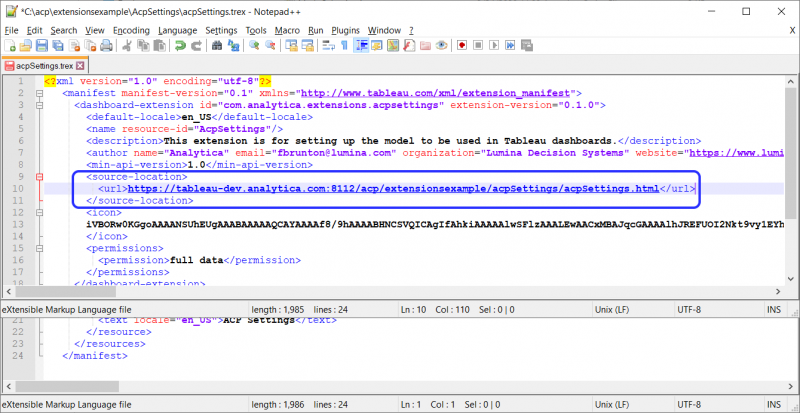The image size is (800, 413).
Task: Click the Zoom In magnifier icon
Action: pos(254,46)
